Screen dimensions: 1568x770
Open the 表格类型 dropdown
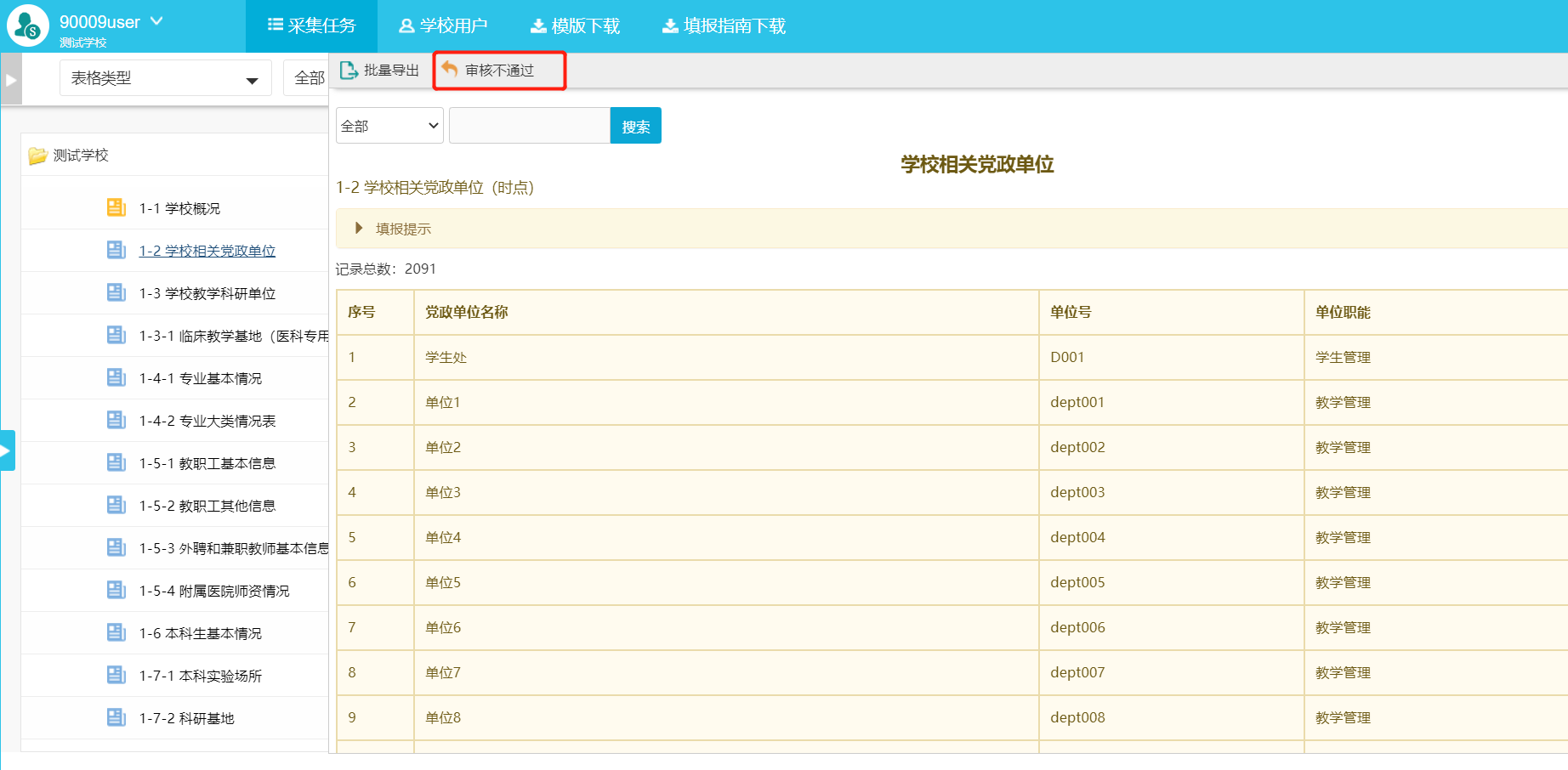(x=165, y=78)
